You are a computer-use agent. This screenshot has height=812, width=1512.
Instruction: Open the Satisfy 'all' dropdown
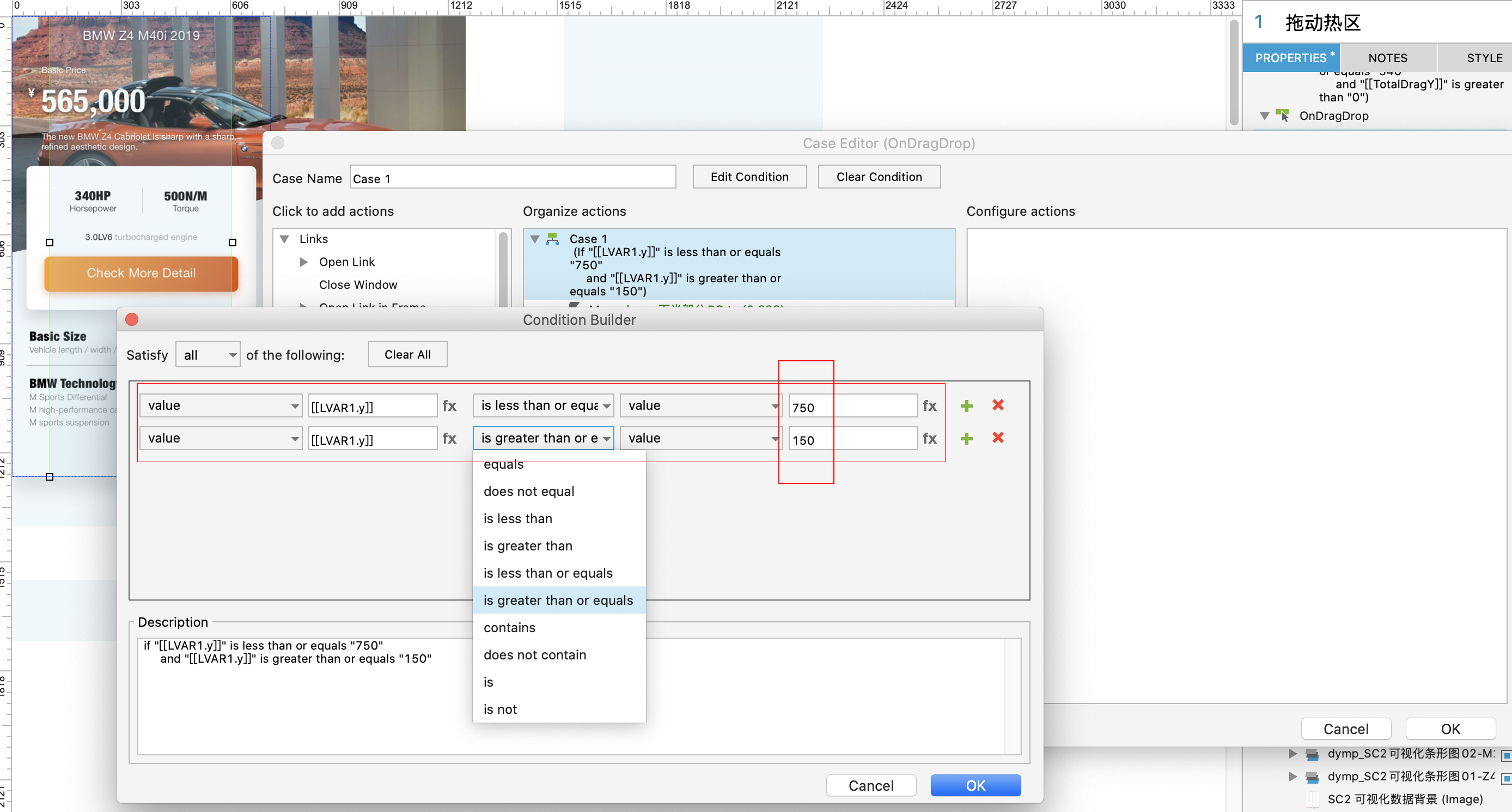(x=208, y=355)
